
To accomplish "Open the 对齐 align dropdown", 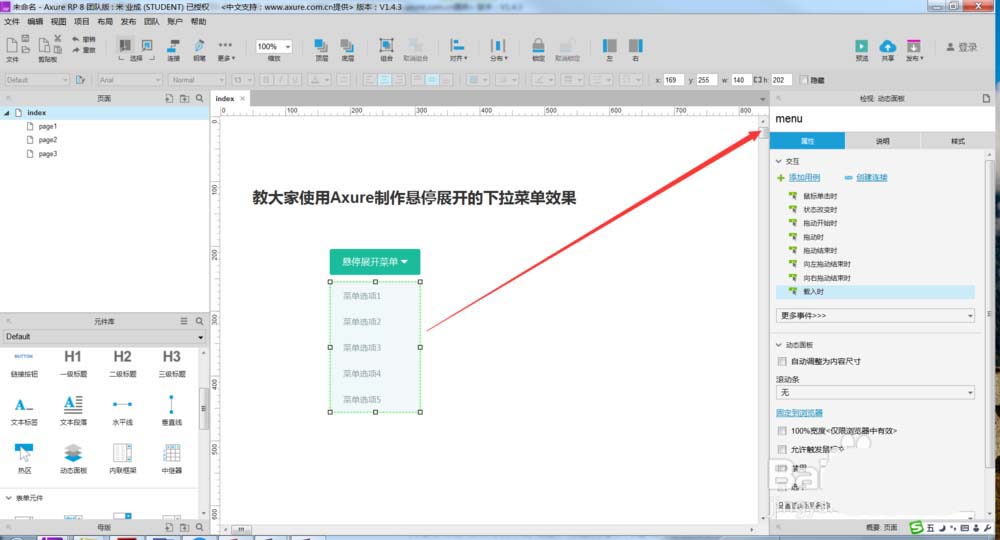I will coord(458,50).
